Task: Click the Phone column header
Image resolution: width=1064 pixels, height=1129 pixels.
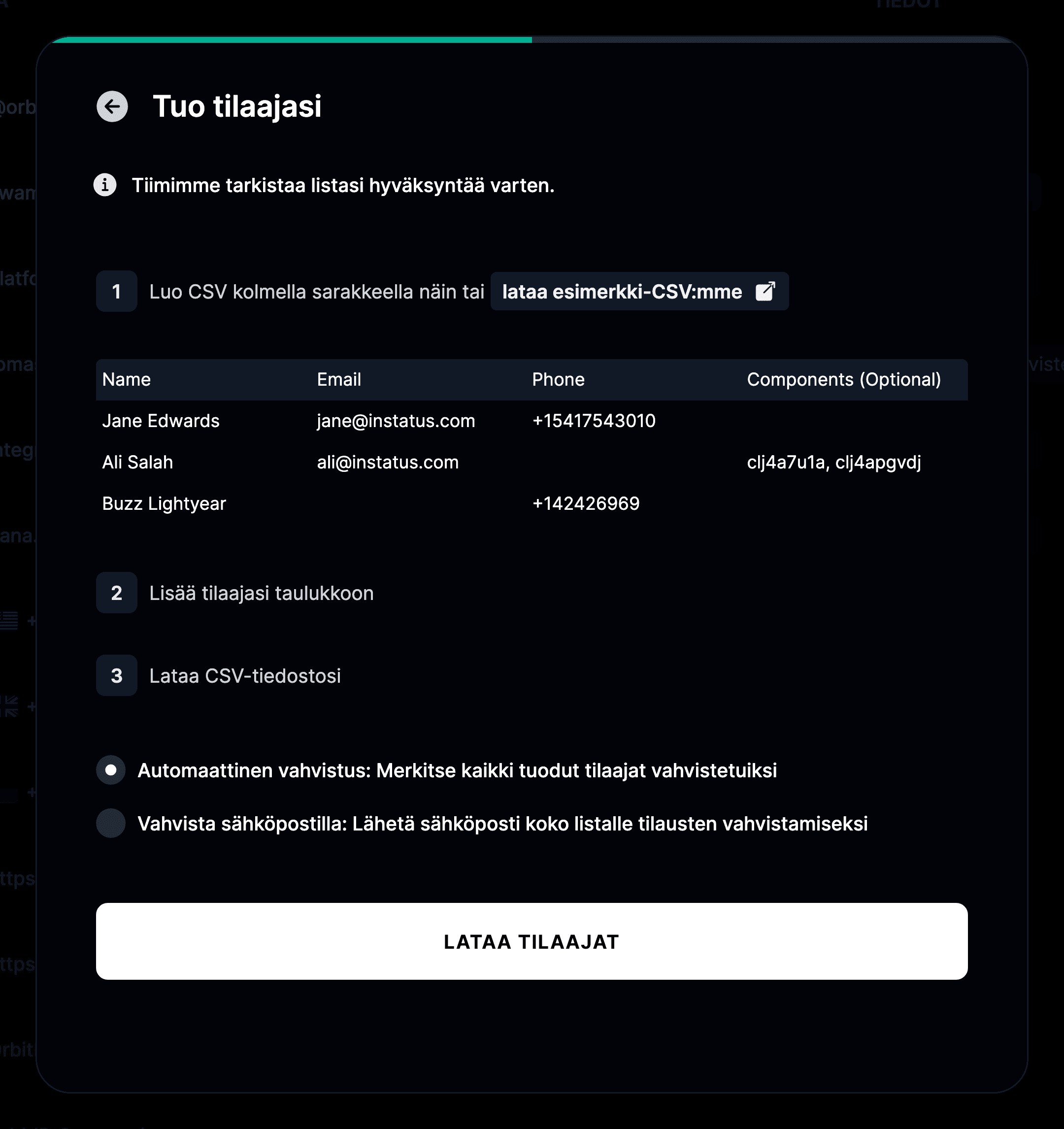Action: (x=558, y=379)
